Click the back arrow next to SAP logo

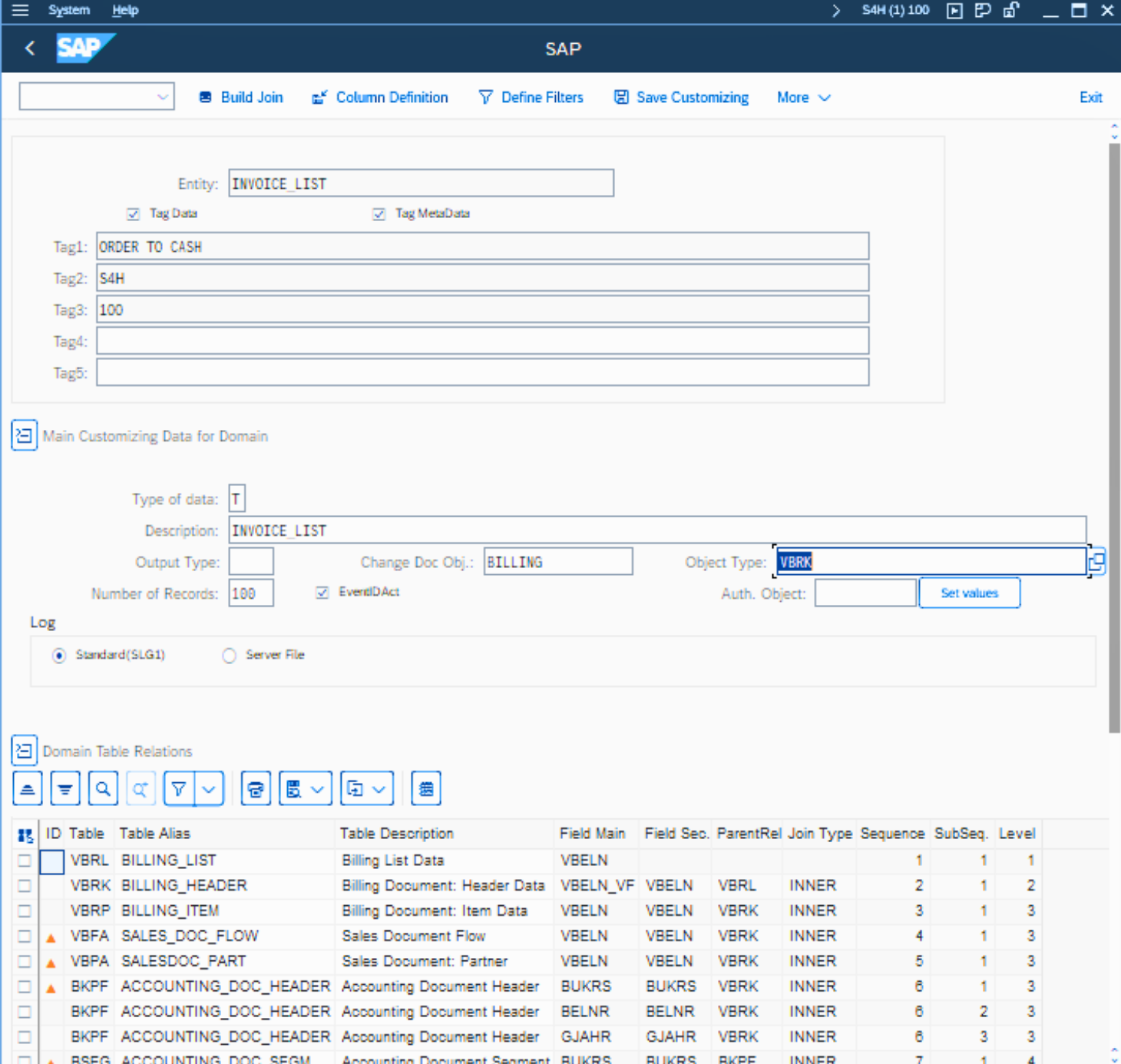(30, 48)
